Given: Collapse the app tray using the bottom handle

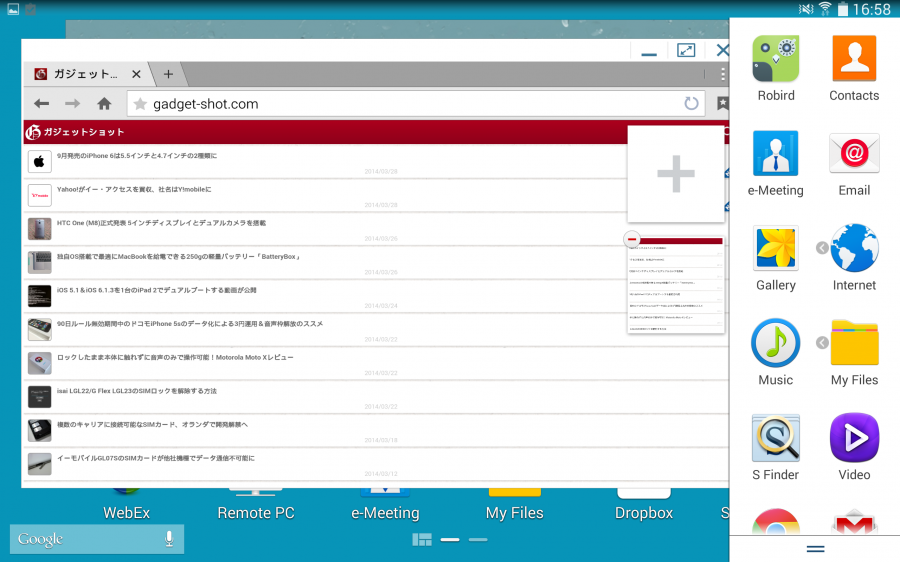Looking at the screenshot, I should click(x=815, y=549).
